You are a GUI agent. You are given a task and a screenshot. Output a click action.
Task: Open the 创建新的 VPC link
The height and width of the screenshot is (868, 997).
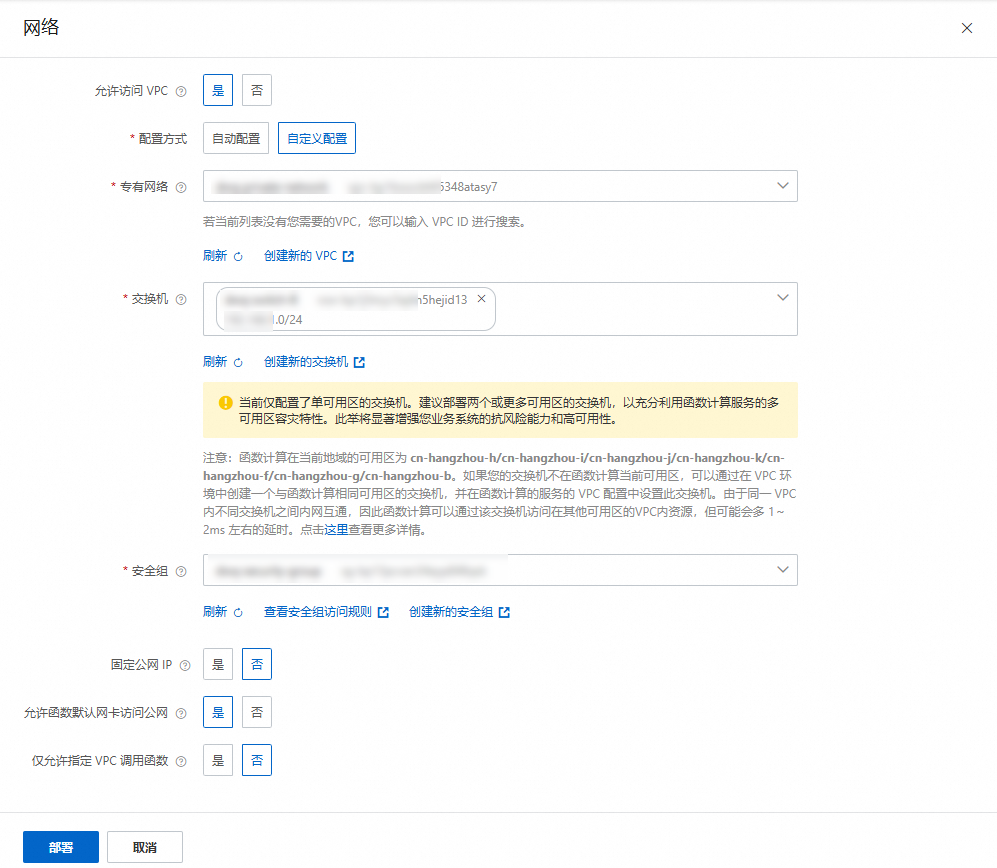300,256
